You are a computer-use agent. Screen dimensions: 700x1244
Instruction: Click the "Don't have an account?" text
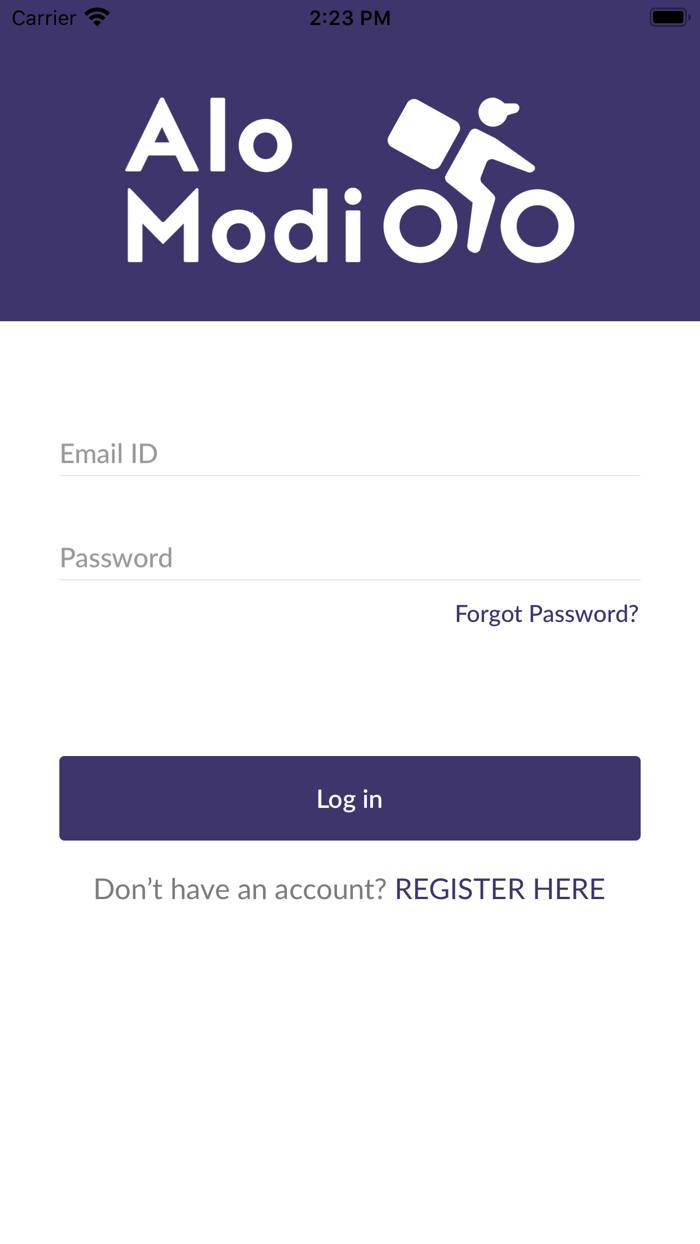pyautogui.click(x=240, y=889)
